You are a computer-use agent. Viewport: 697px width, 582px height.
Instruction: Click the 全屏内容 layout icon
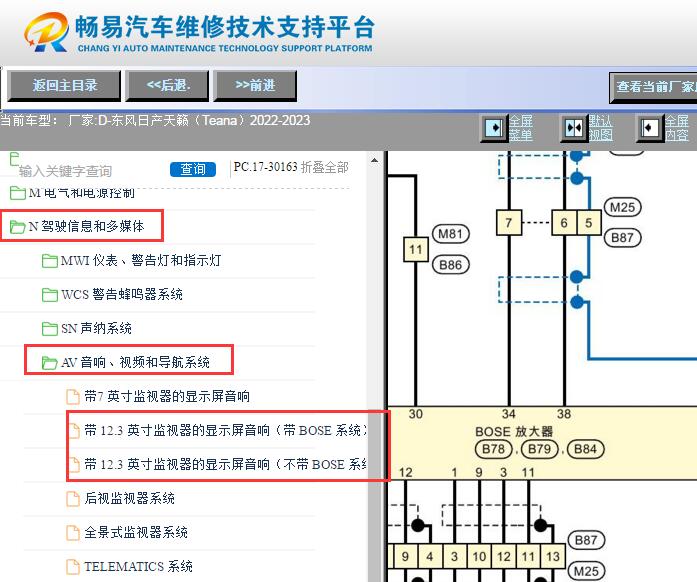649,128
